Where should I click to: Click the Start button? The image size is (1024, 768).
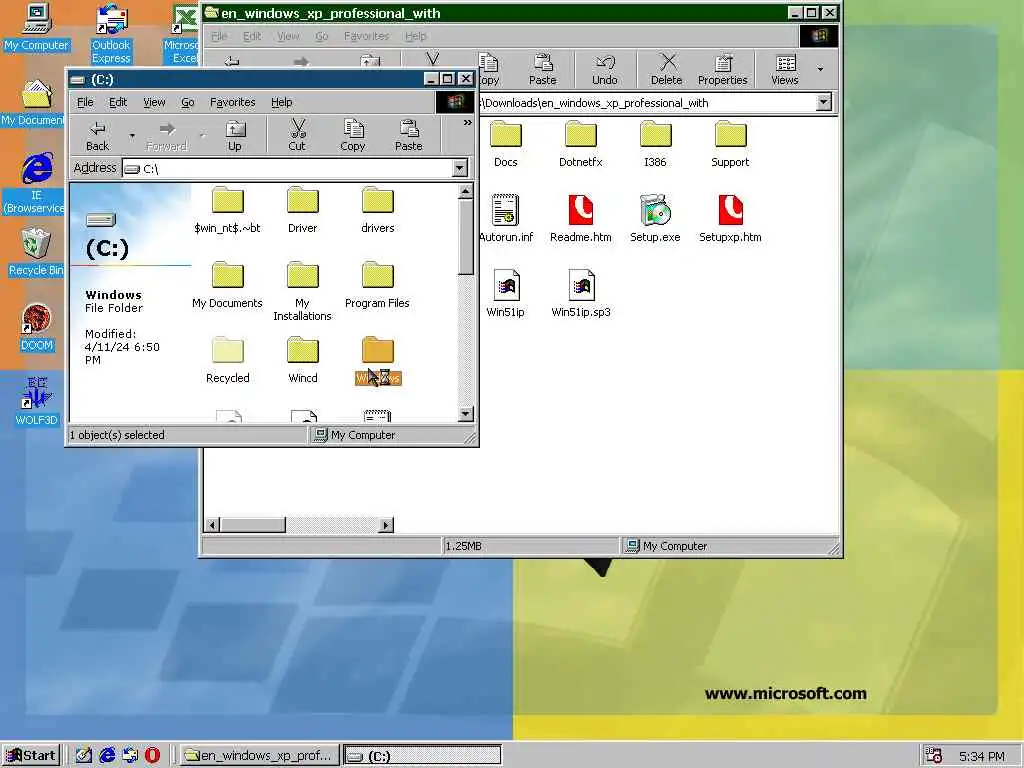pos(31,756)
